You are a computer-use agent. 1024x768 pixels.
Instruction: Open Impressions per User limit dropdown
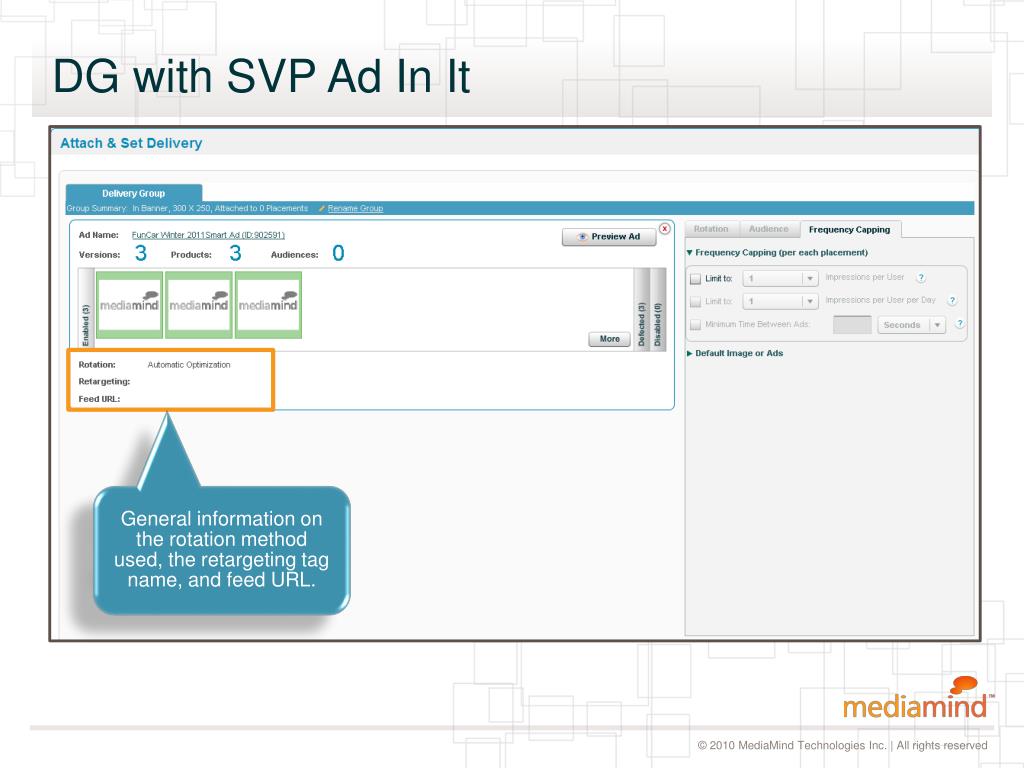pyautogui.click(x=780, y=279)
